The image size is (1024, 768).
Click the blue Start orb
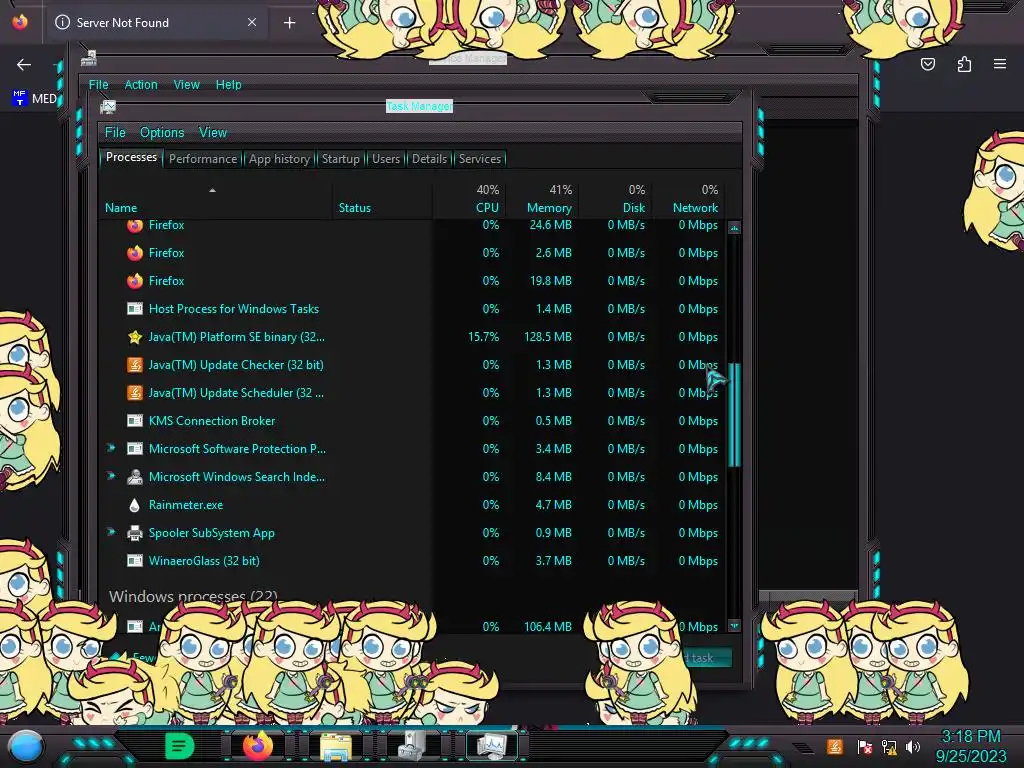[x=26, y=746]
